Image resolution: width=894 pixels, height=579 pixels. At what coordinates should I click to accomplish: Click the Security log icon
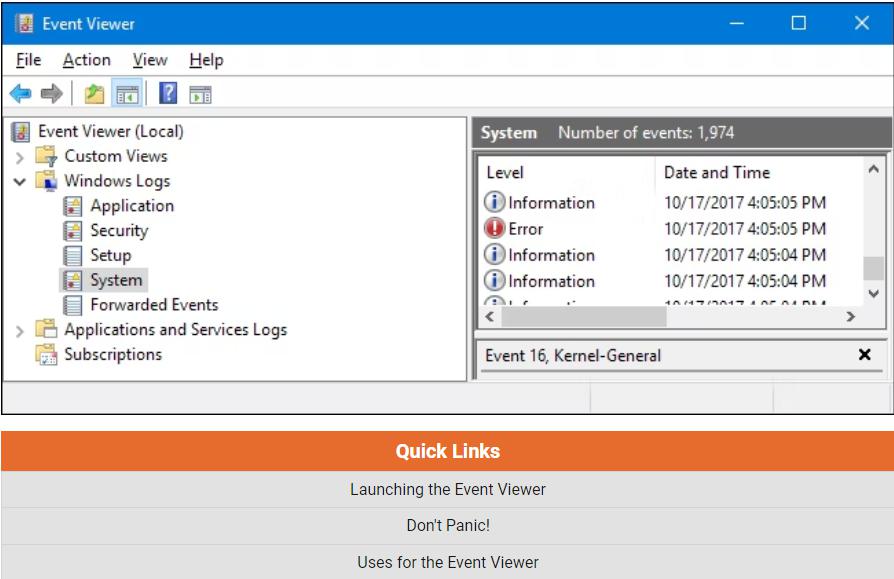pos(72,230)
